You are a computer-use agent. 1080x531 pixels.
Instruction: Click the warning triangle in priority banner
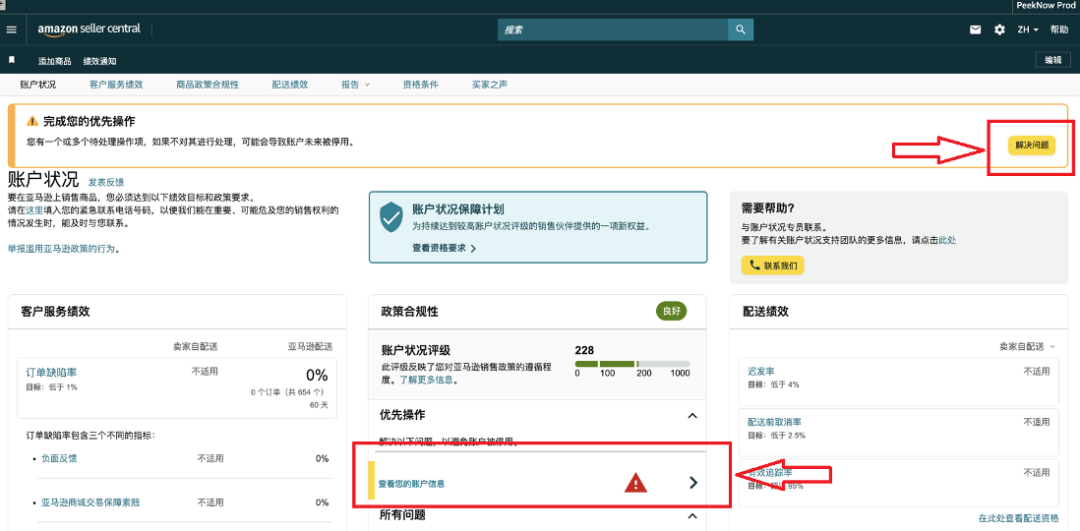click(x=32, y=121)
